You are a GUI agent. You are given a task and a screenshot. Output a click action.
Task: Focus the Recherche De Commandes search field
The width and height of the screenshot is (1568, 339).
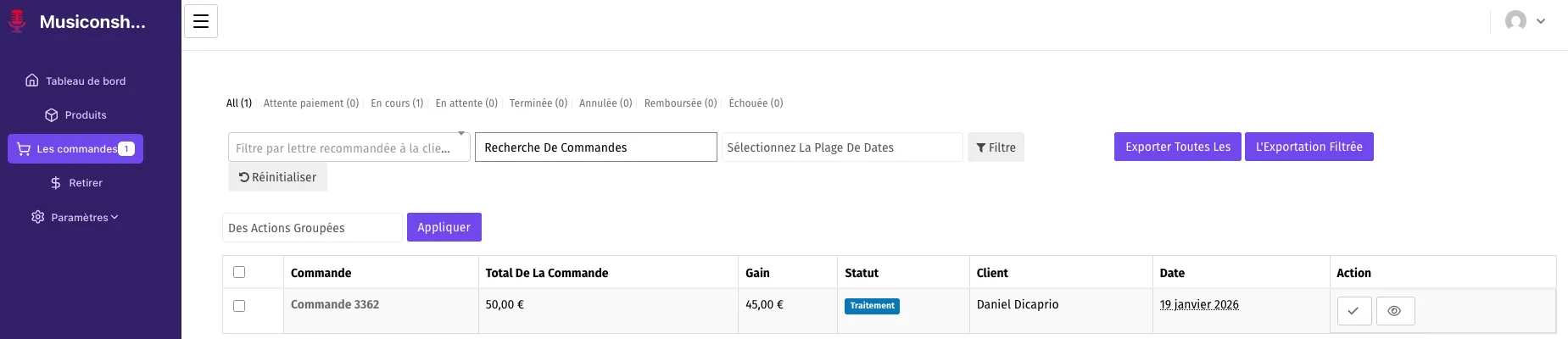[x=595, y=147]
